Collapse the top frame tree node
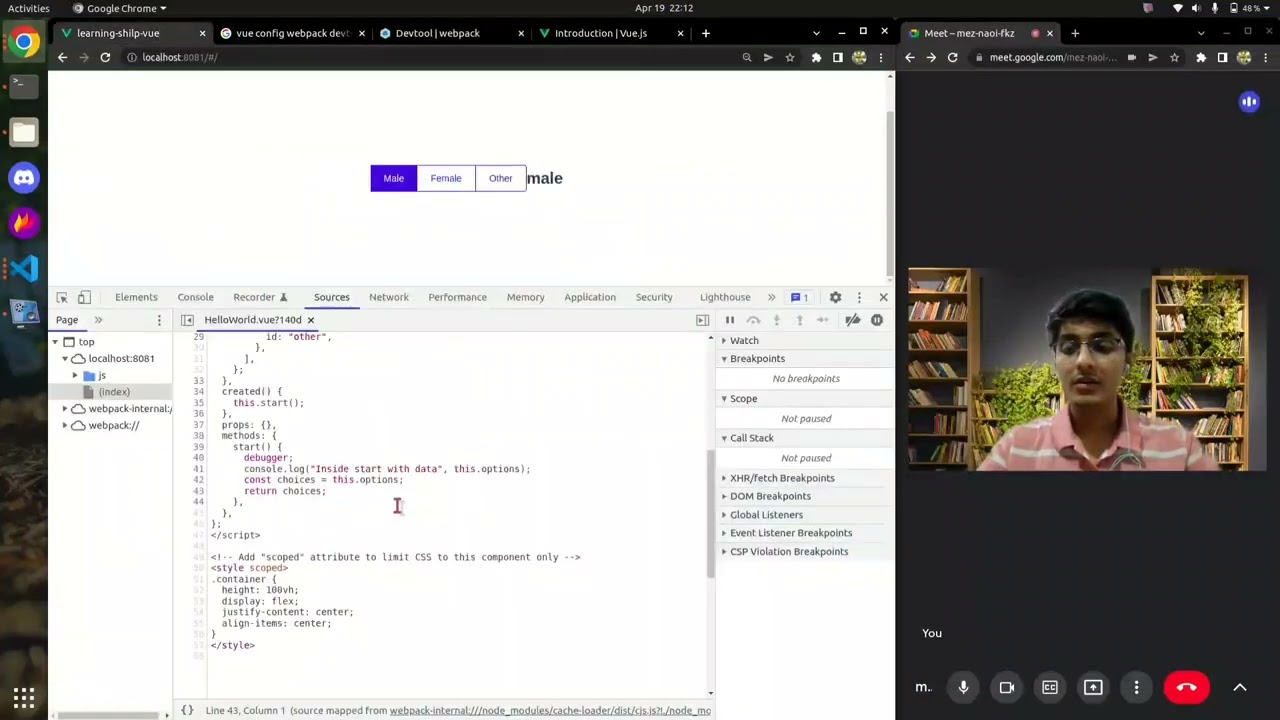 pyautogui.click(x=56, y=342)
